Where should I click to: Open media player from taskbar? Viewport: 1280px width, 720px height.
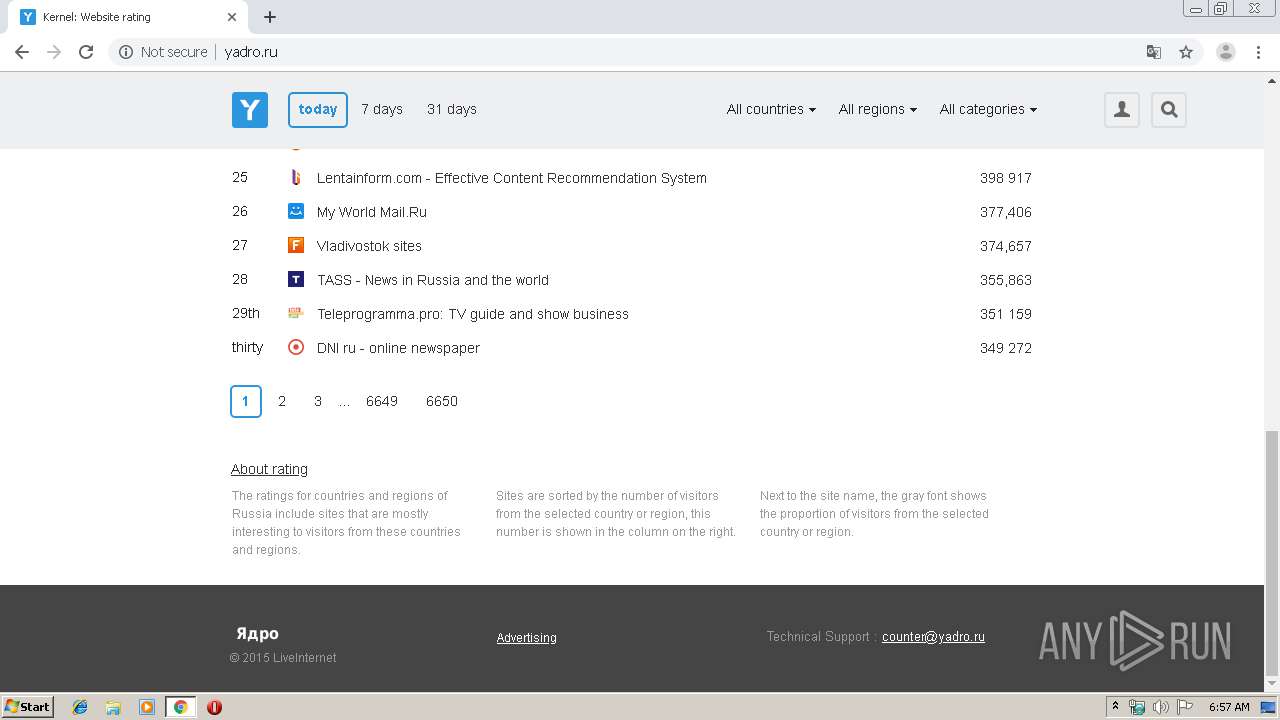click(x=147, y=707)
